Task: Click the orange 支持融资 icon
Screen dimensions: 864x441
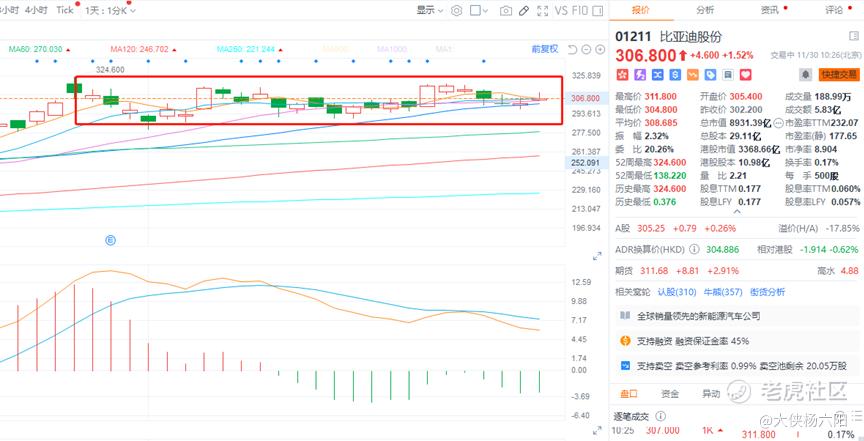Action: tap(625, 341)
